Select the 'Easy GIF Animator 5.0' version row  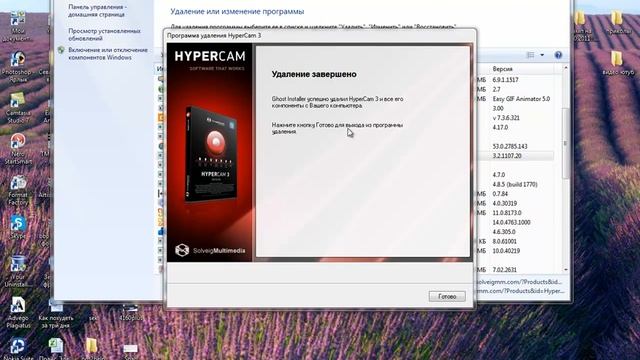point(521,99)
